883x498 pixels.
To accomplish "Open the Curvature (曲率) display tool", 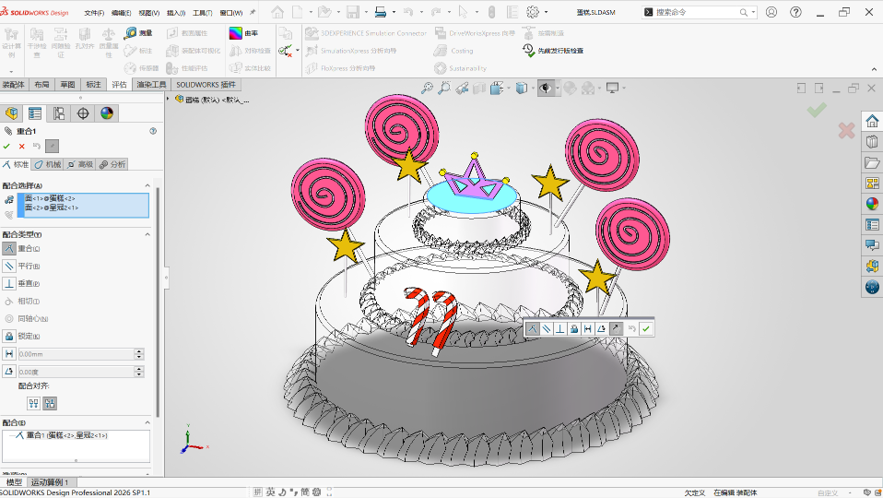I will pos(243,33).
